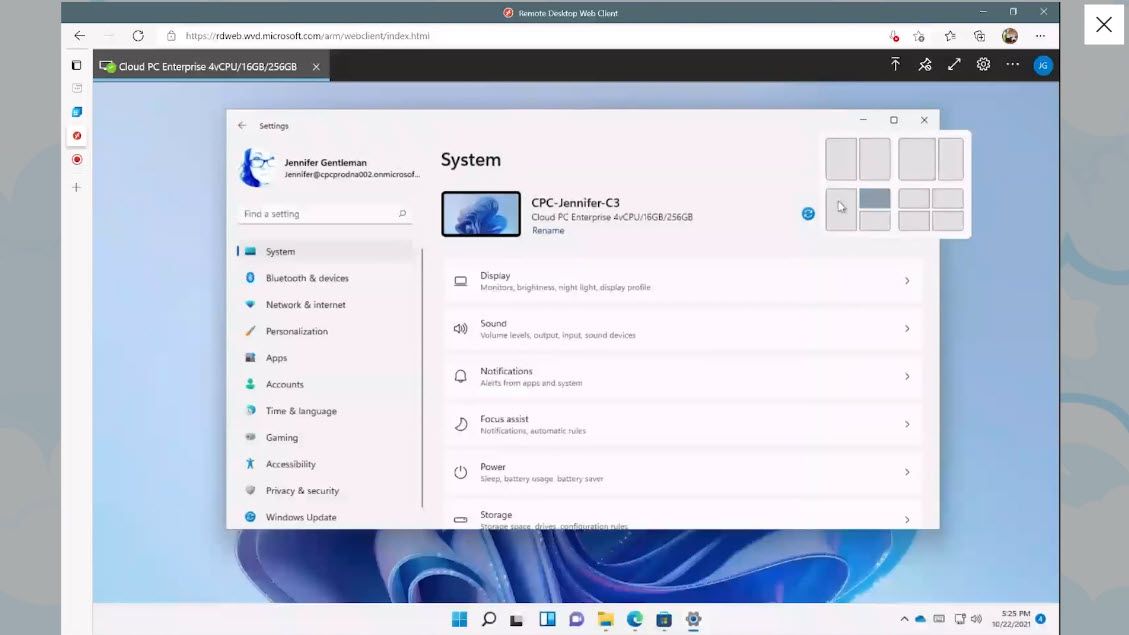This screenshot has width=1129, height=635.
Task: Open Sound: Volume levels, output, input
Action: tap(683, 328)
